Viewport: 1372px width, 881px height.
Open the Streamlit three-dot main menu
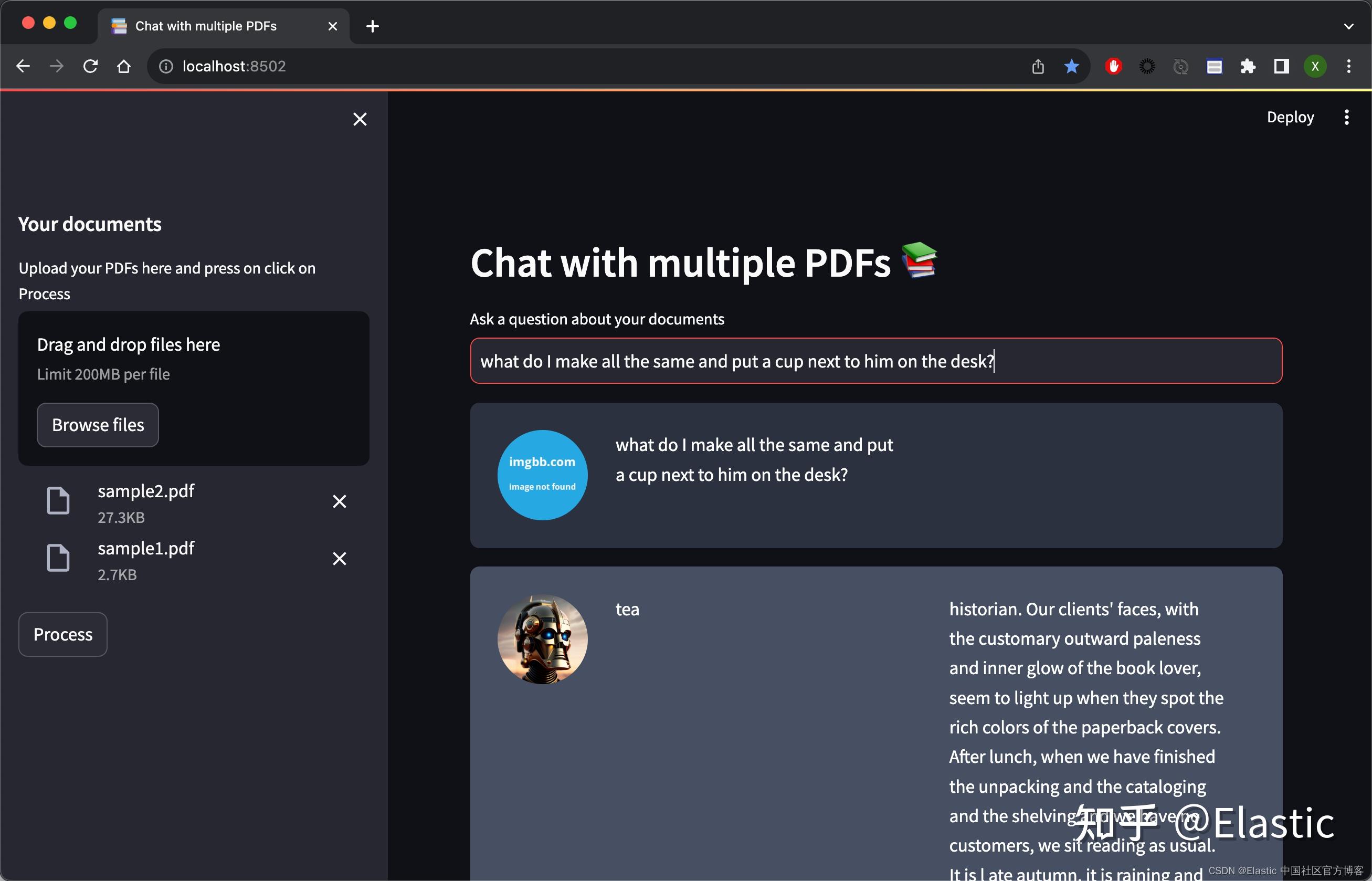click(x=1346, y=117)
